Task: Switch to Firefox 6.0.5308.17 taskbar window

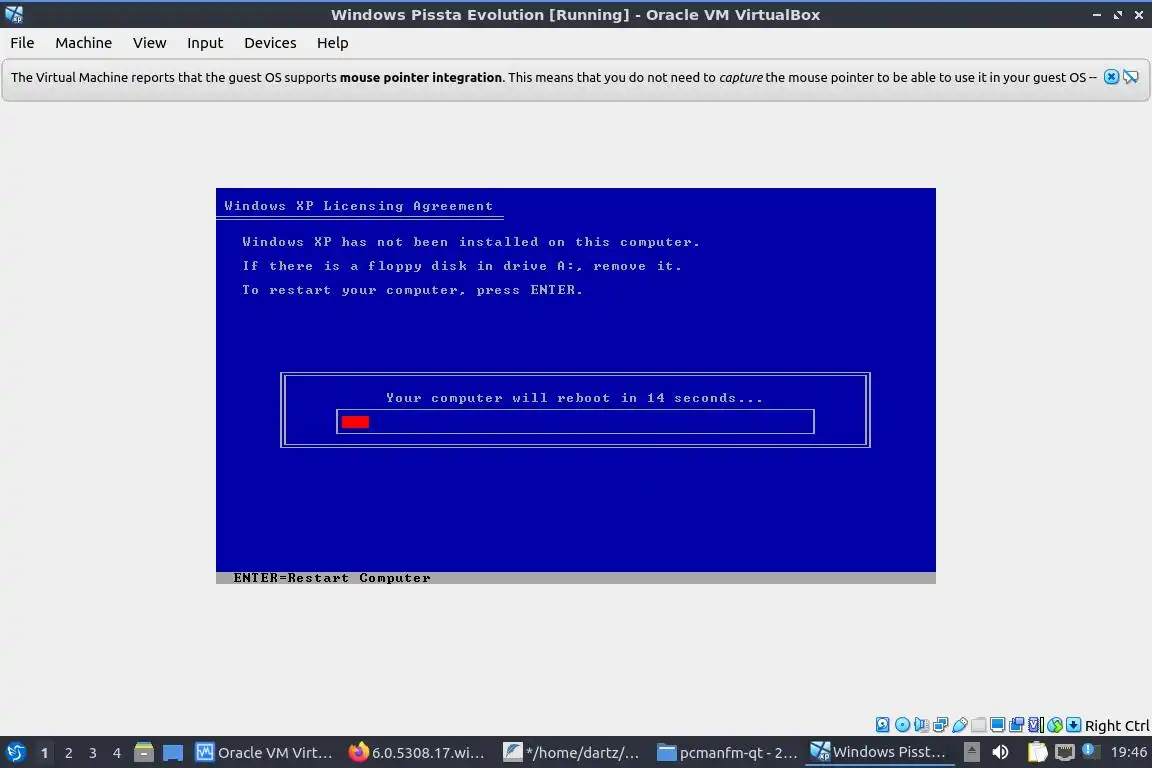Action: pos(417,752)
